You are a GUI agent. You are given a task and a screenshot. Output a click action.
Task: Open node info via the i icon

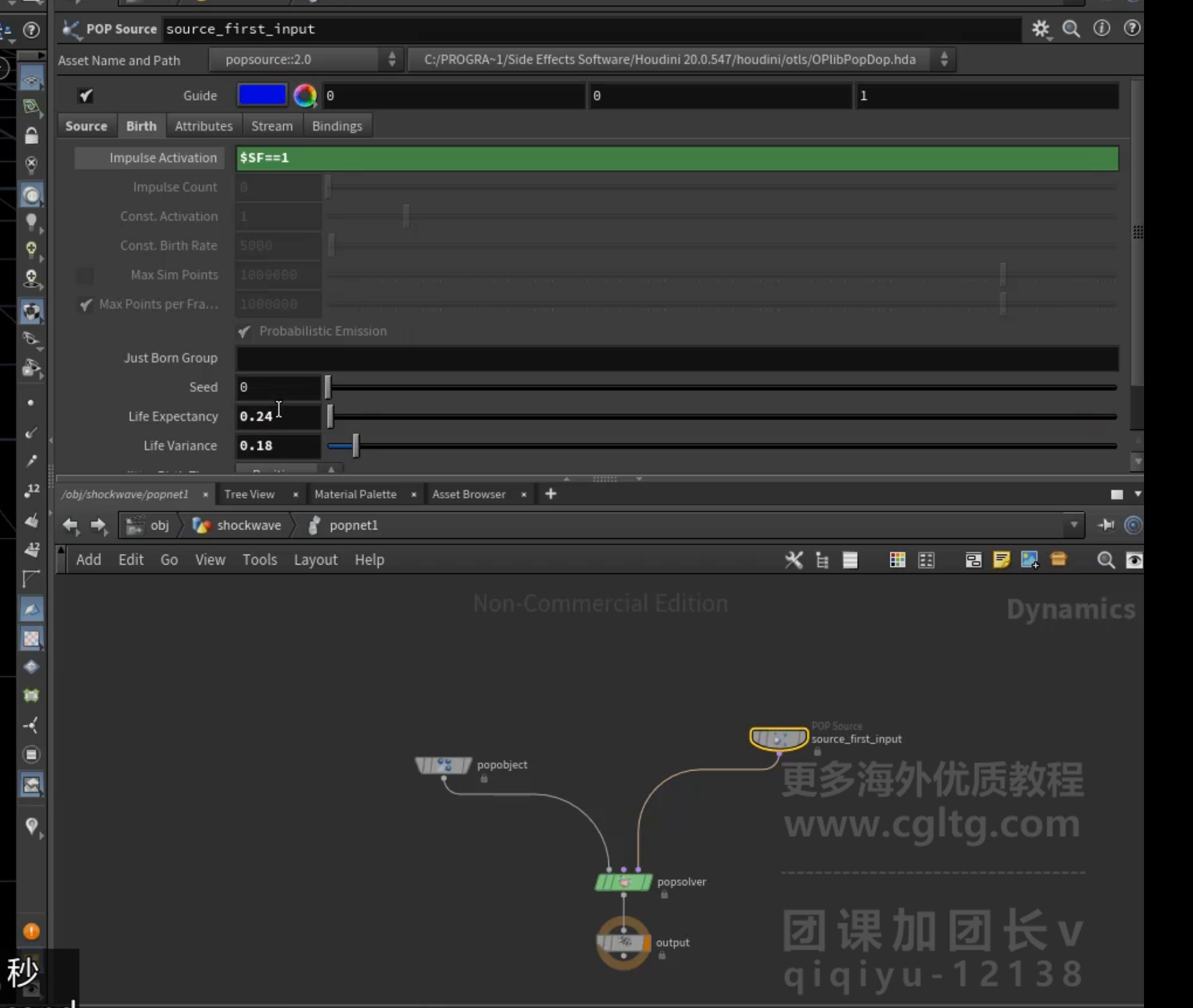point(1102,28)
